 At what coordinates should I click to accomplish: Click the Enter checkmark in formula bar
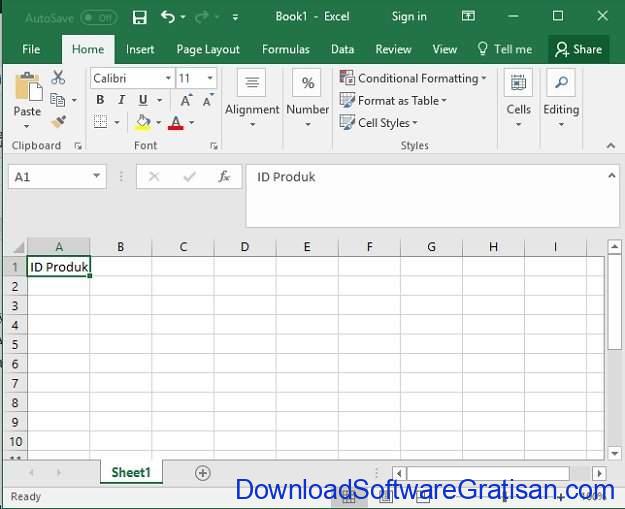tap(189, 177)
